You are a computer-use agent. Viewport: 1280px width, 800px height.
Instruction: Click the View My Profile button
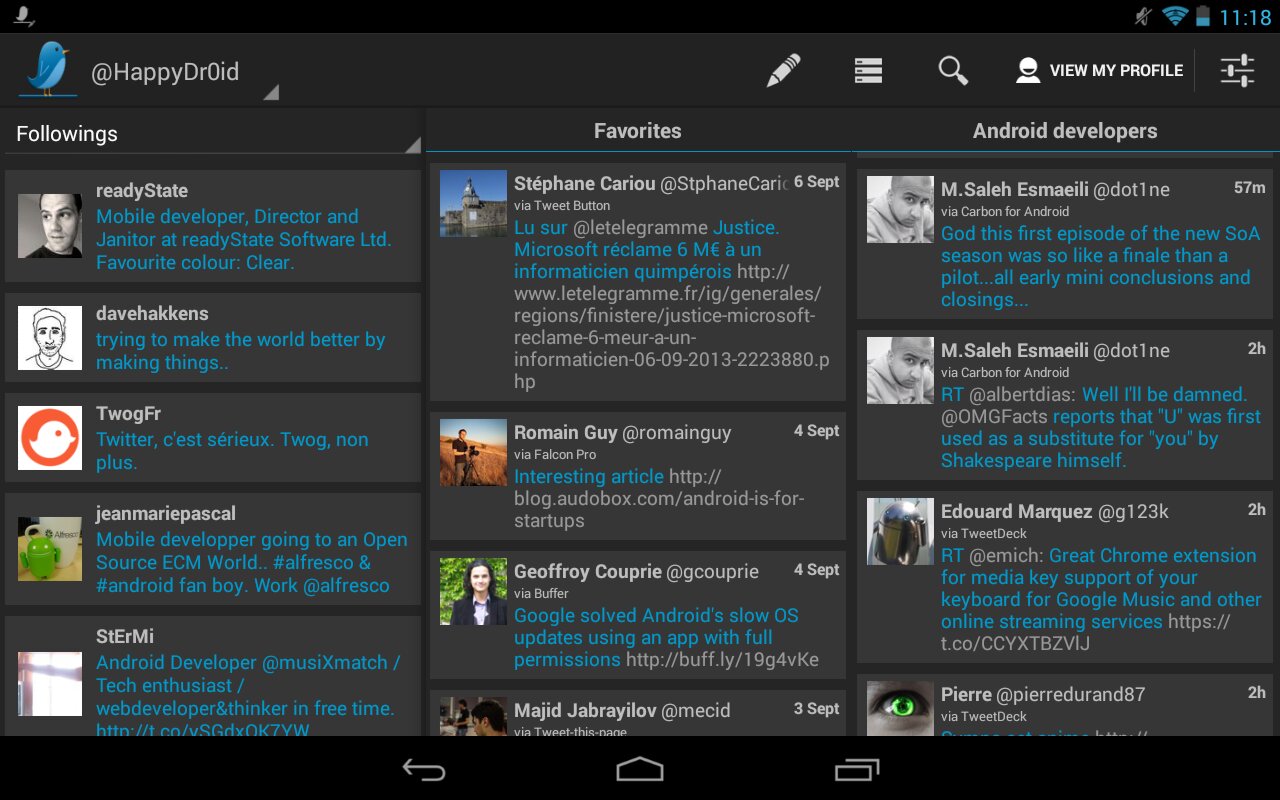(x=1099, y=71)
